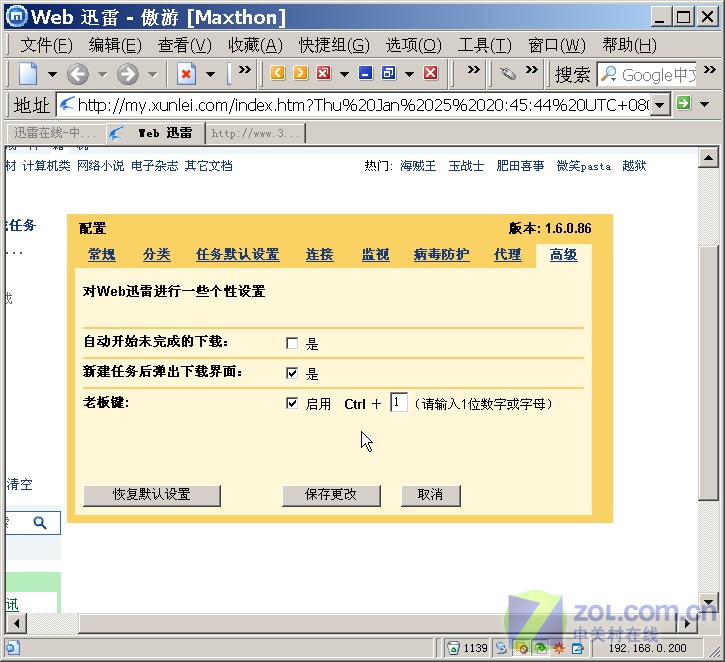
Task: Click the green Go arrow beside address bar
Action: pos(684,103)
